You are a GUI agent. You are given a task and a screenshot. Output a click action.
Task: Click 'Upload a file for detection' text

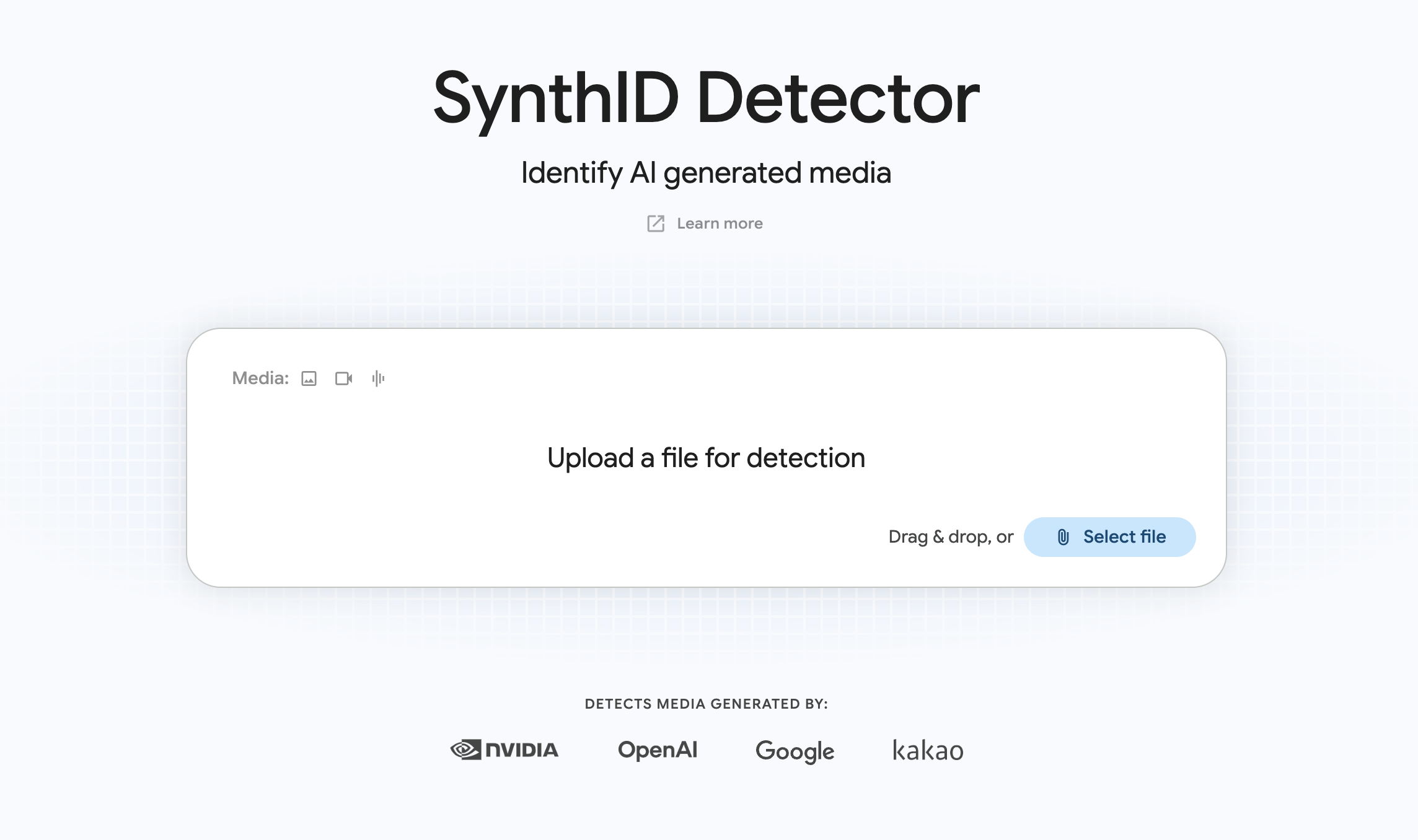pyautogui.click(x=706, y=458)
